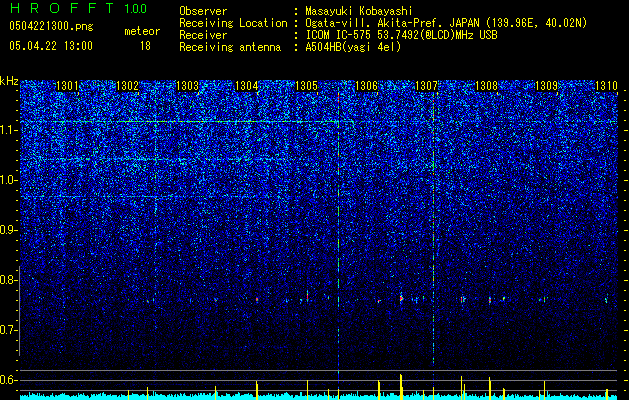Click frequency axis label 0.6
629x400 pixels.
coord(9,380)
